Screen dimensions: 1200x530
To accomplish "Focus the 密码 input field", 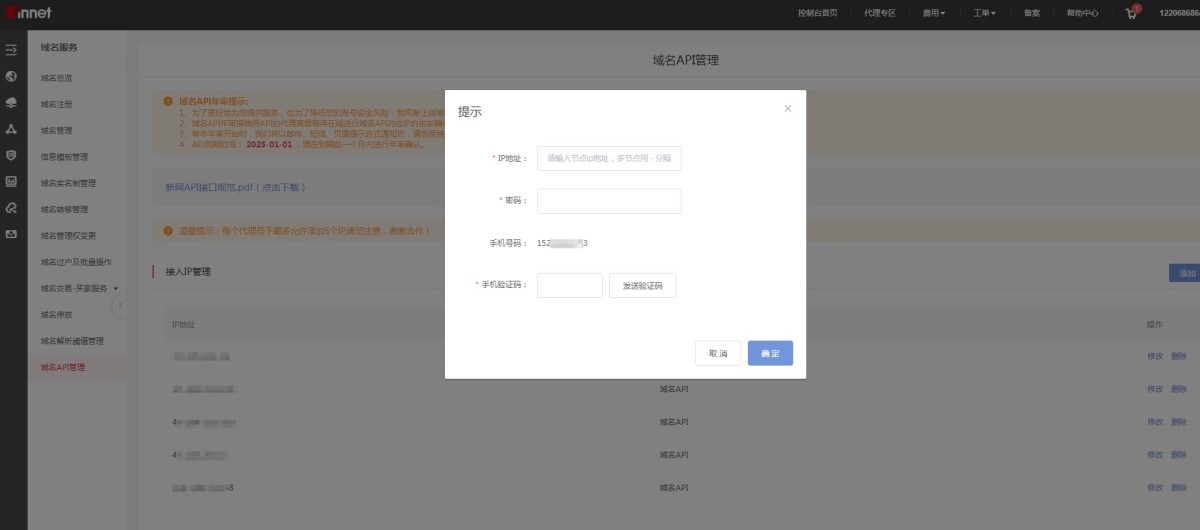I will [x=608, y=201].
